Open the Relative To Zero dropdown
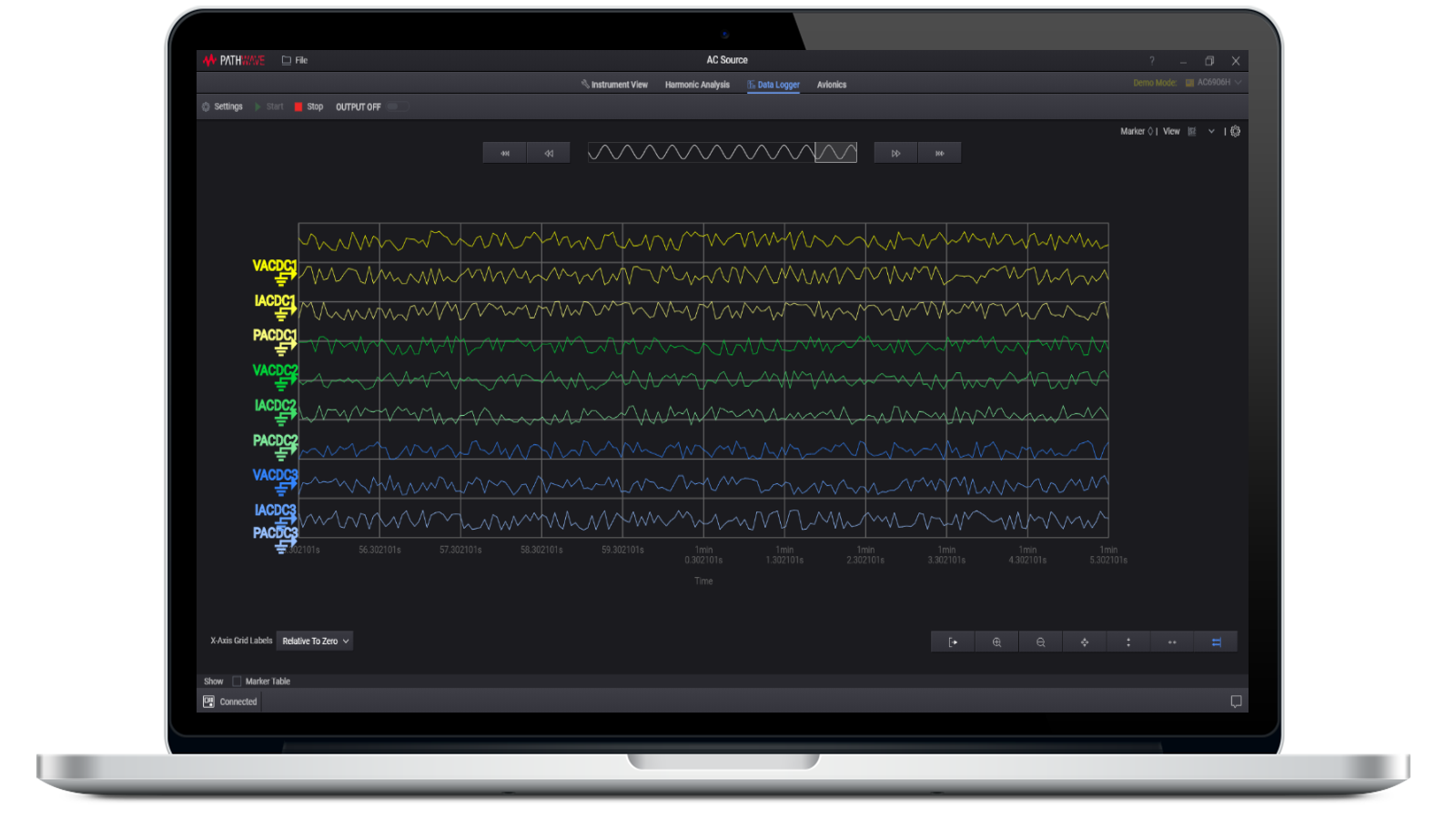1456x819 pixels. click(x=314, y=641)
